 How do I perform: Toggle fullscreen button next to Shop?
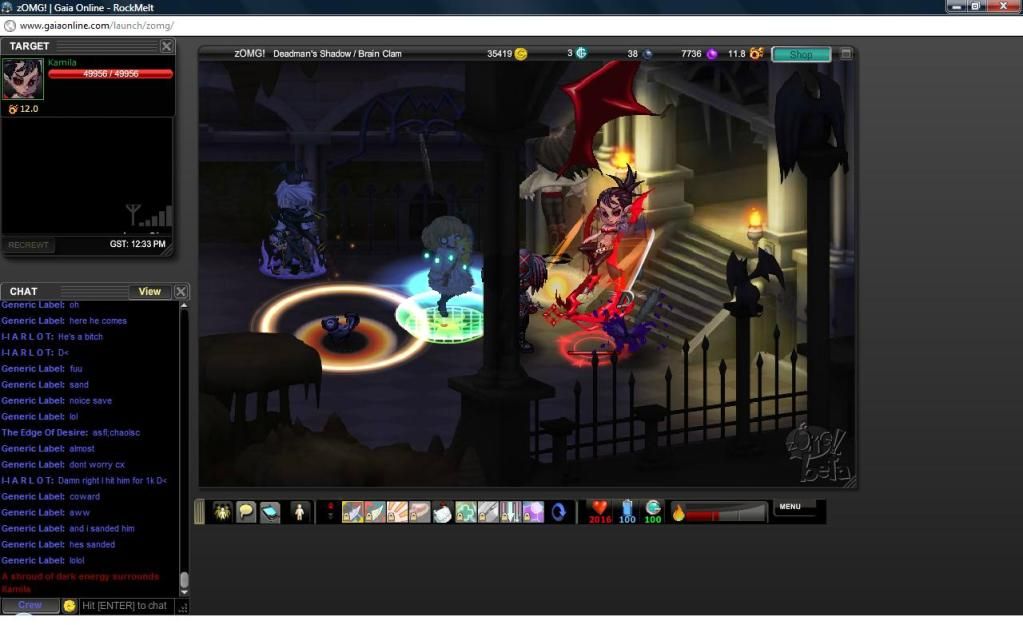[x=846, y=54]
